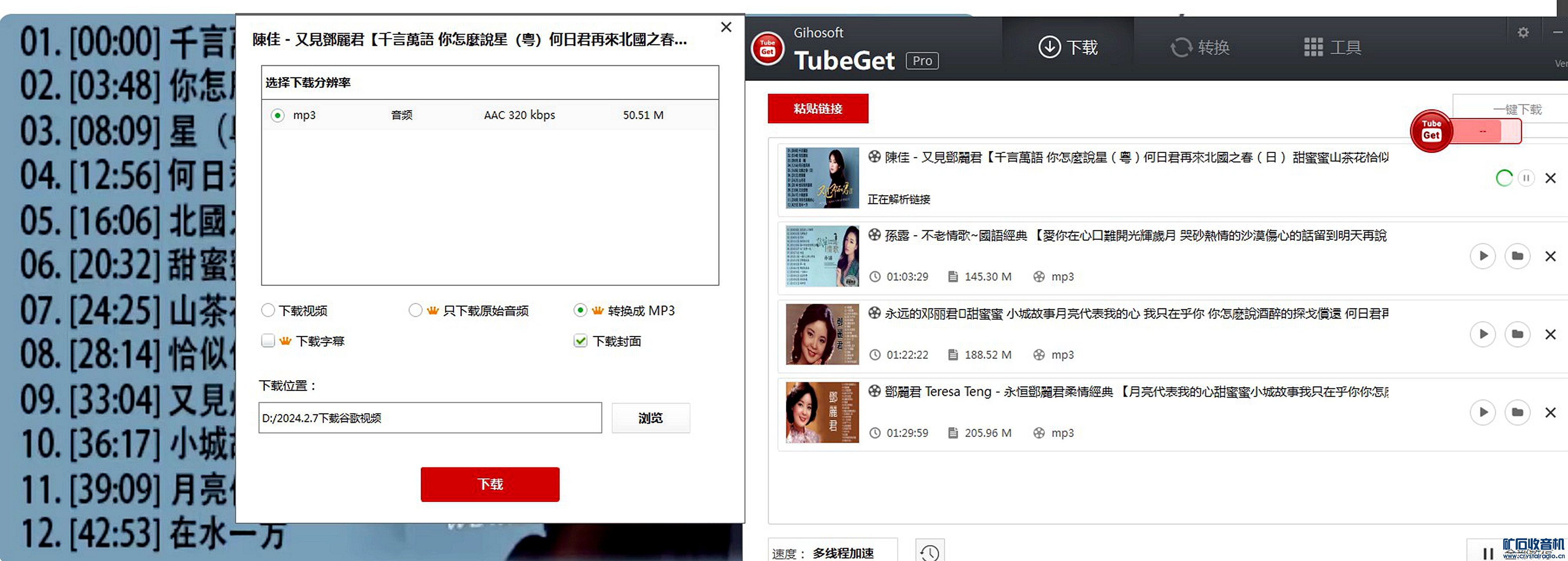Viewport: 1568px width, 561px height.
Task: Click the 永远的邓丽君 thumbnail
Action: coord(822,334)
